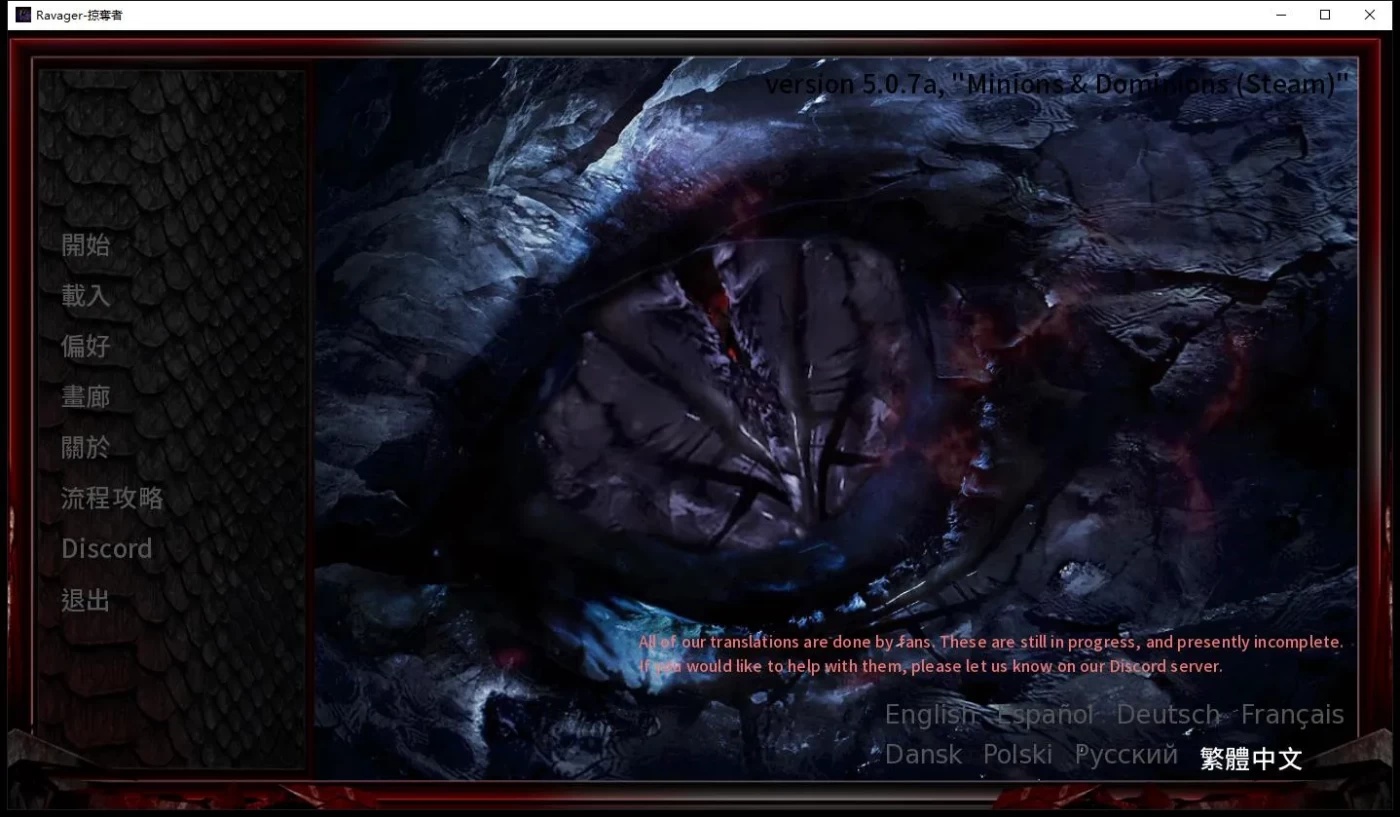Maximize the Ravager window
This screenshot has height=817, width=1400.
(1325, 15)
